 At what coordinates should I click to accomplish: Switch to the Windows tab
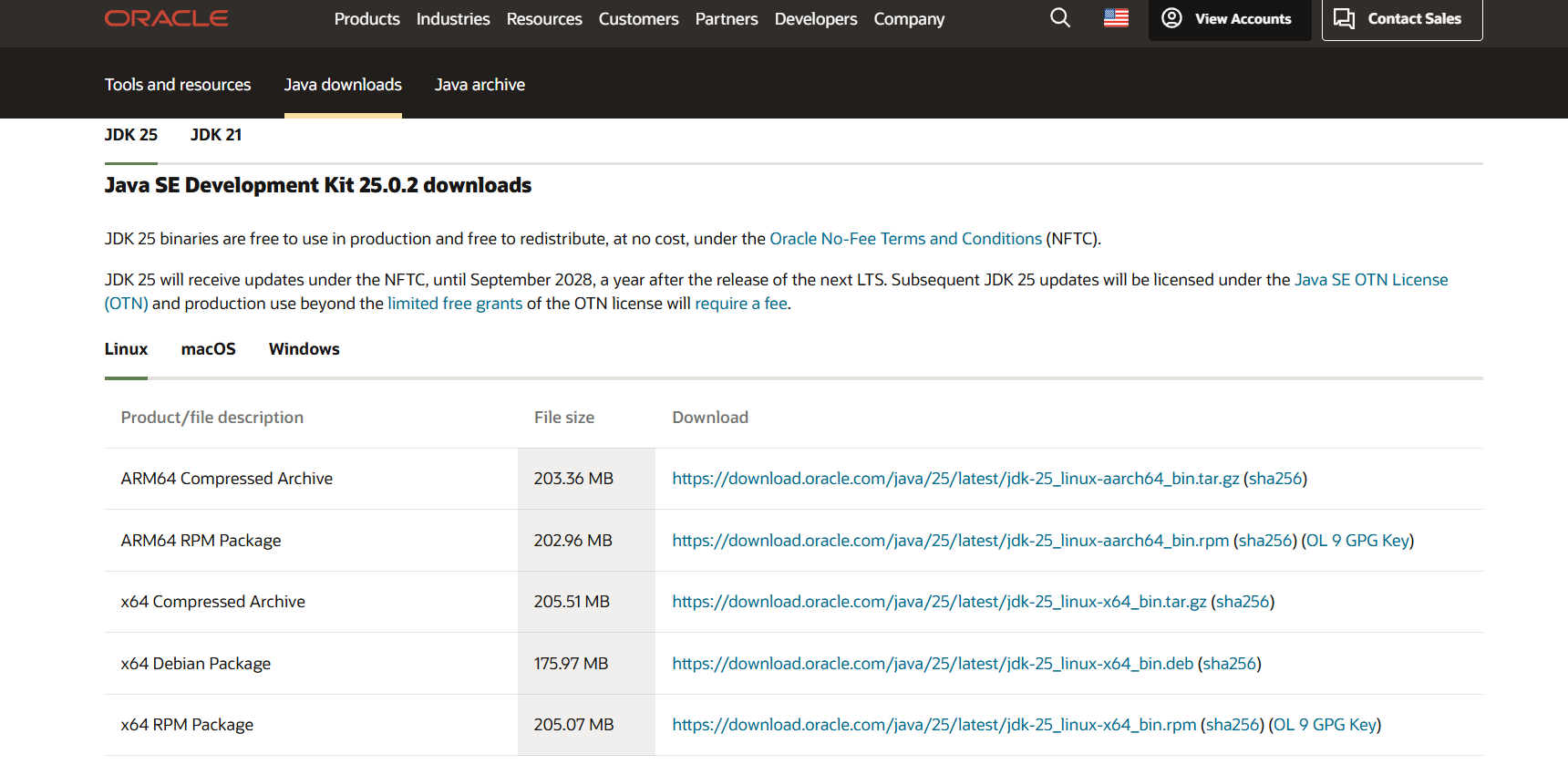(x=304, y=349)
